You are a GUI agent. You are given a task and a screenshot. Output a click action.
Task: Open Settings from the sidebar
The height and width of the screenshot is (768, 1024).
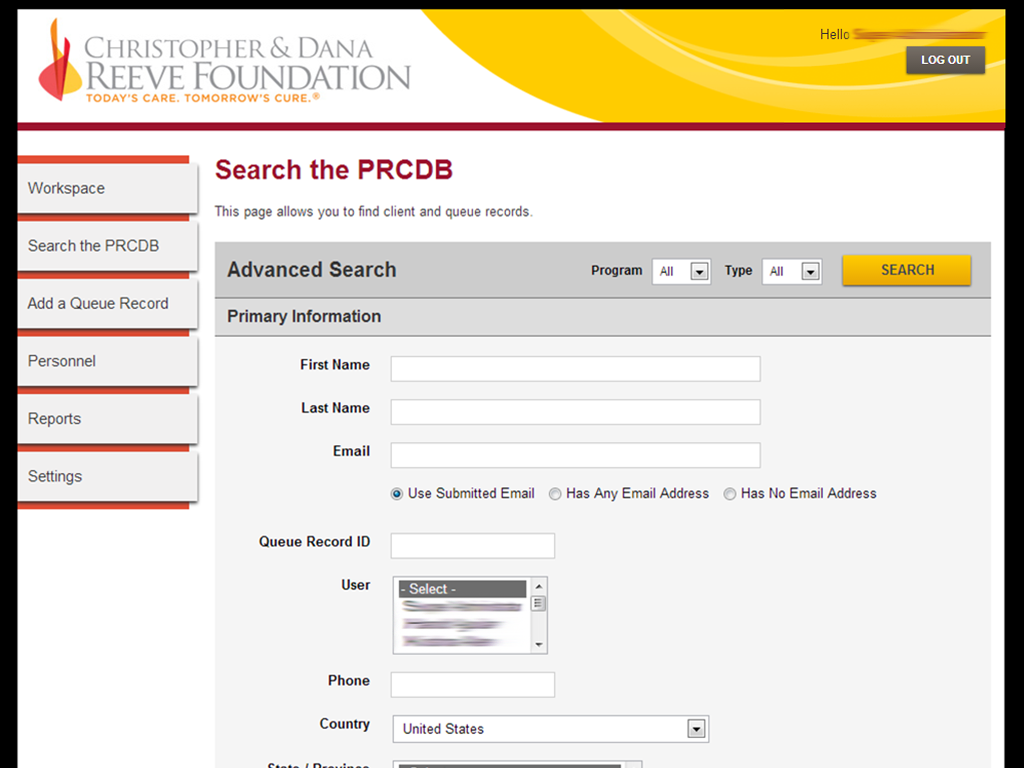click(54, 476)
